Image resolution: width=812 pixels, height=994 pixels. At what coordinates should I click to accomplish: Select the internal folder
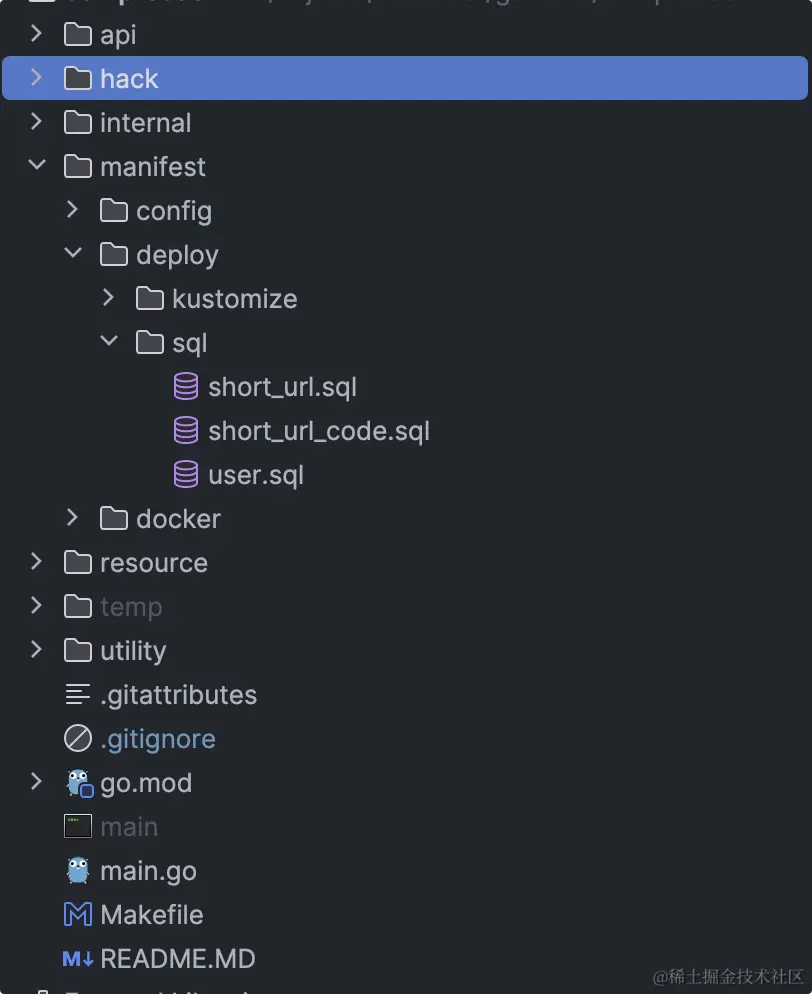tap(406, 122)
